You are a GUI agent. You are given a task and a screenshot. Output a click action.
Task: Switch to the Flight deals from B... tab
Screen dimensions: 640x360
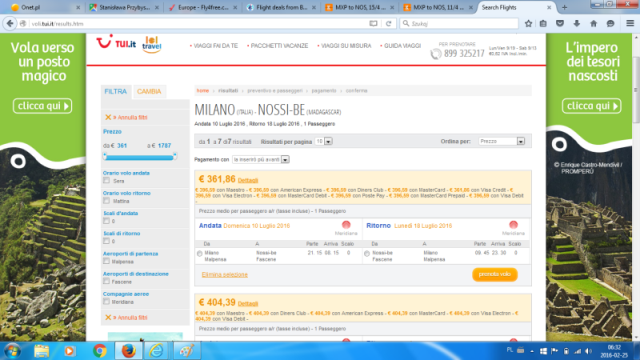click(x=282, y=7)
